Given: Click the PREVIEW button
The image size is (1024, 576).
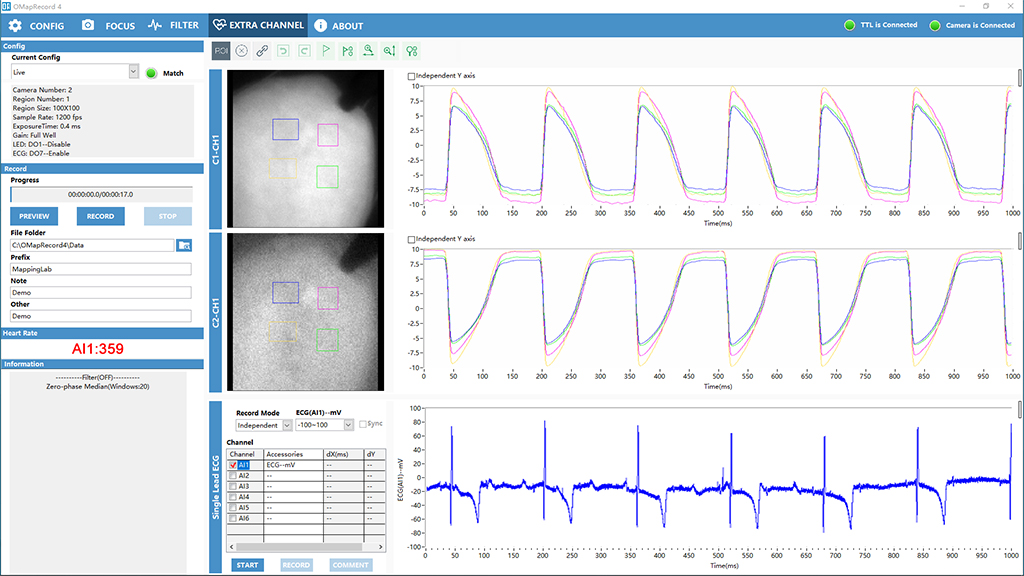Looking at the screenshot, I should tap(34, 216).
